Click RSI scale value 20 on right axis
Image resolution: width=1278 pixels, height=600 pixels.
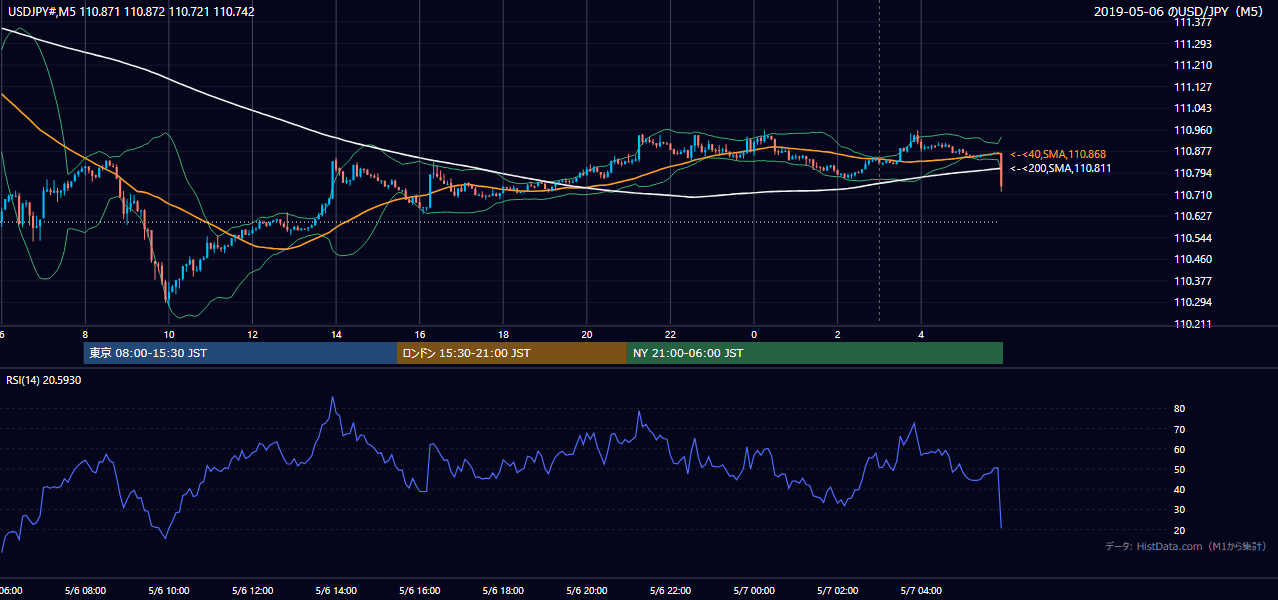coord(1180,530)
